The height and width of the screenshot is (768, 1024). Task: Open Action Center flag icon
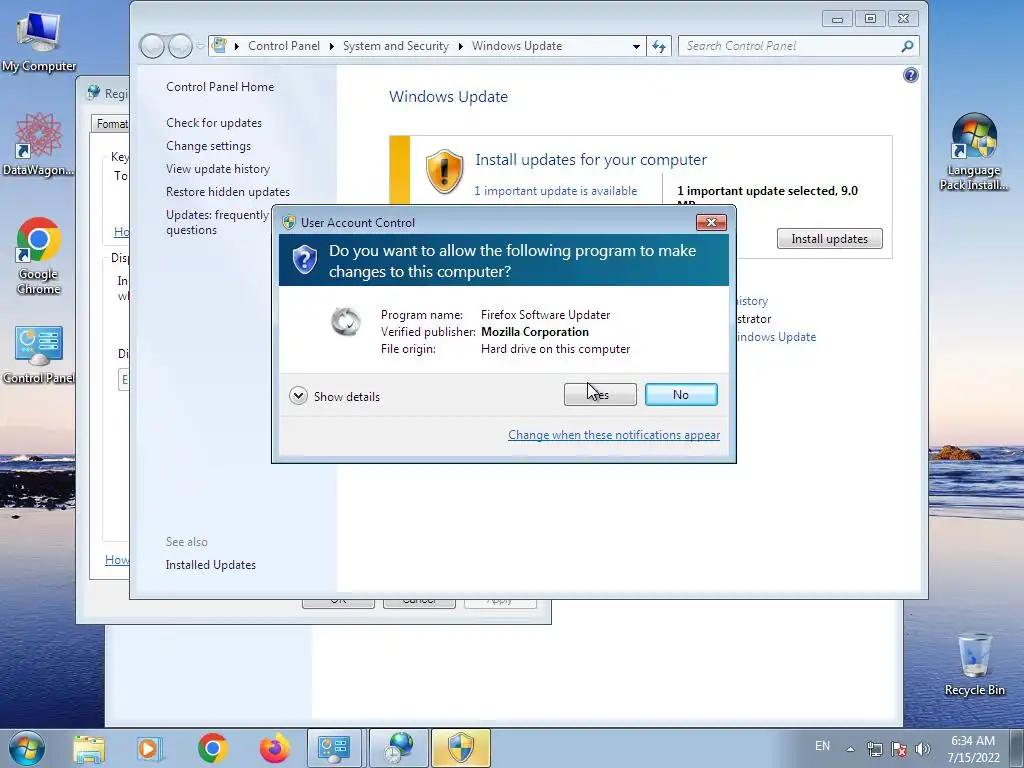[x=899, y=749]
